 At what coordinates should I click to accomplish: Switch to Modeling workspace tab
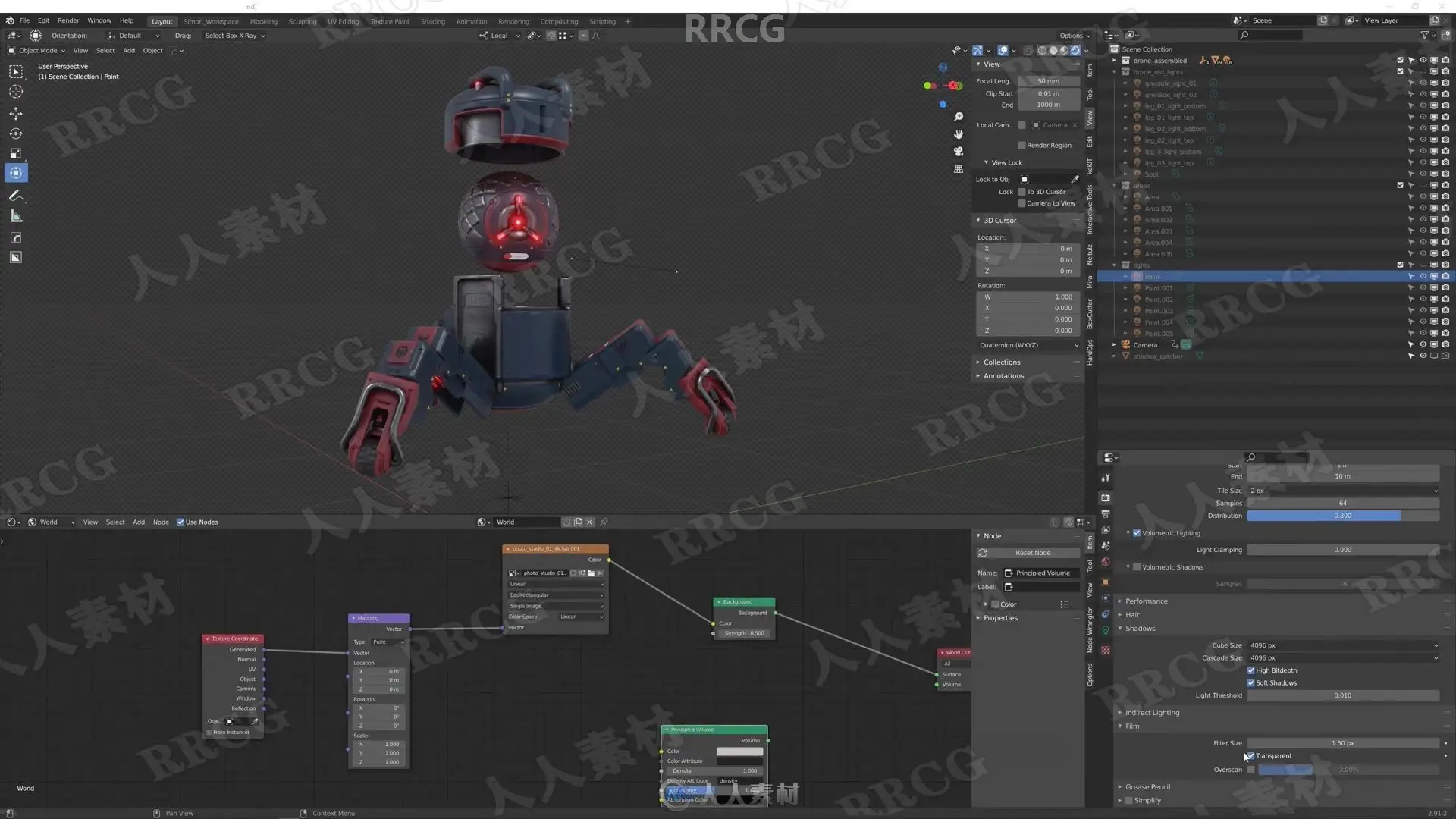pyautogui.click(x=263, y=21)
